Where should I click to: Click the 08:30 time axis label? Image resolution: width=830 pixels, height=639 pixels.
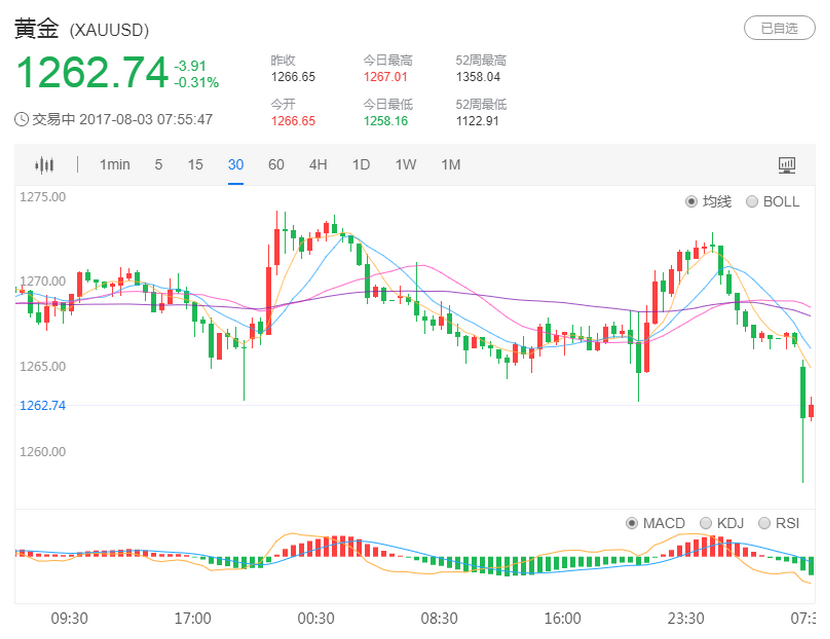tap(439, 618)
